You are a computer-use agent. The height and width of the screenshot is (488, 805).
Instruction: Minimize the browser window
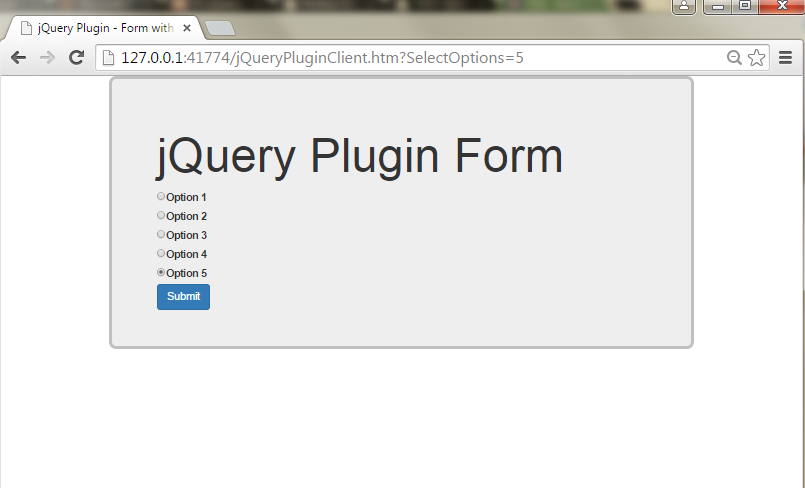[718, 7]
